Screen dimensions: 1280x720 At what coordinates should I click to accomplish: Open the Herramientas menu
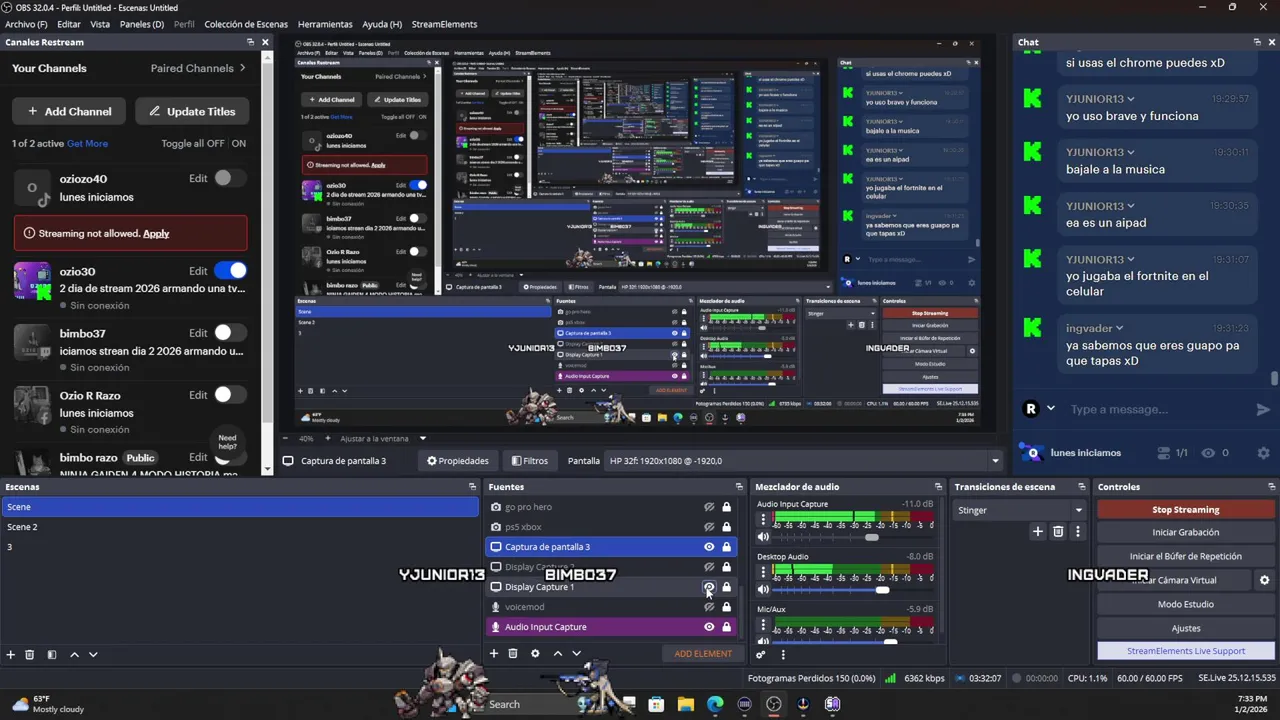(x=325, y=24)
